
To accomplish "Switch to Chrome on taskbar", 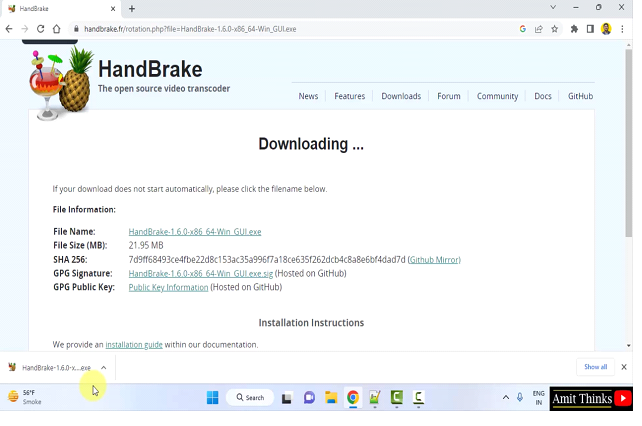I will pyautogui.click(x=353, y=397).
